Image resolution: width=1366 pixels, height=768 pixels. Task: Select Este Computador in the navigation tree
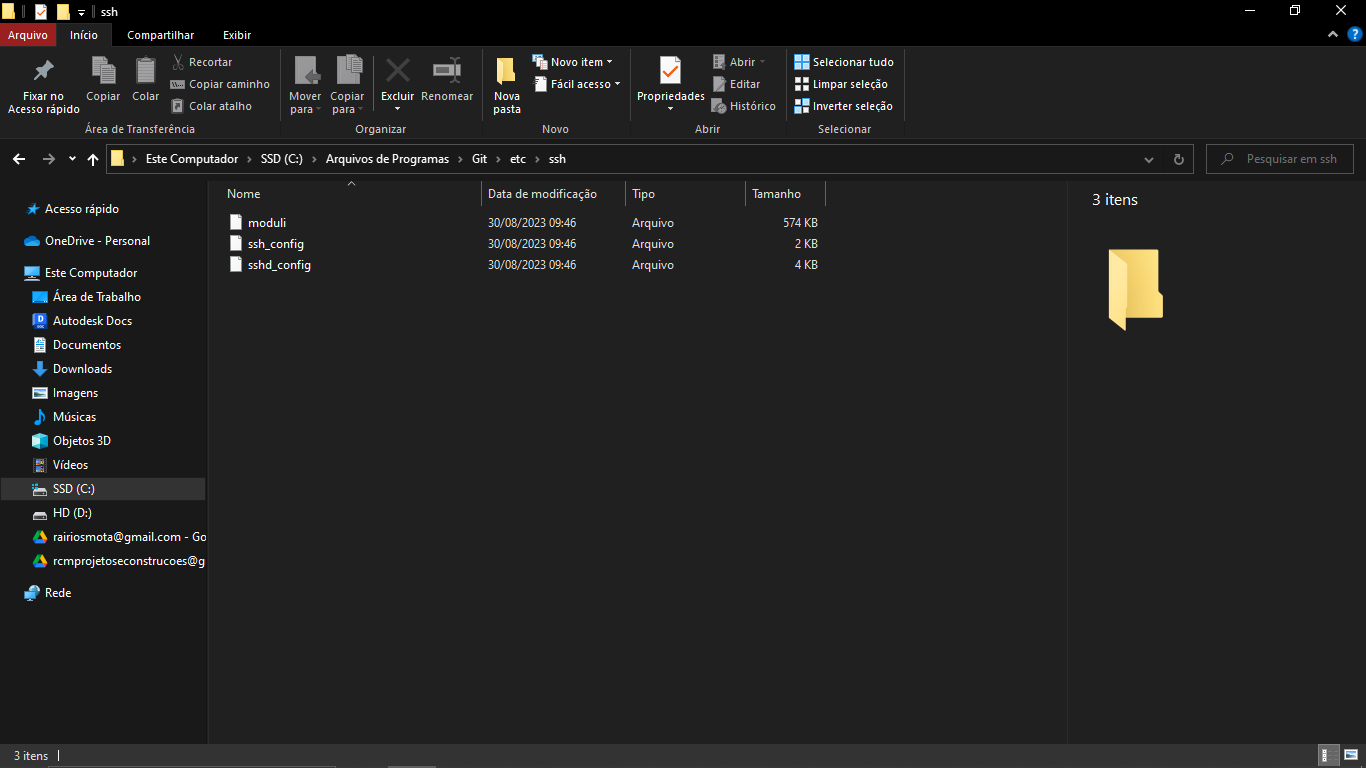click(91, 273)
